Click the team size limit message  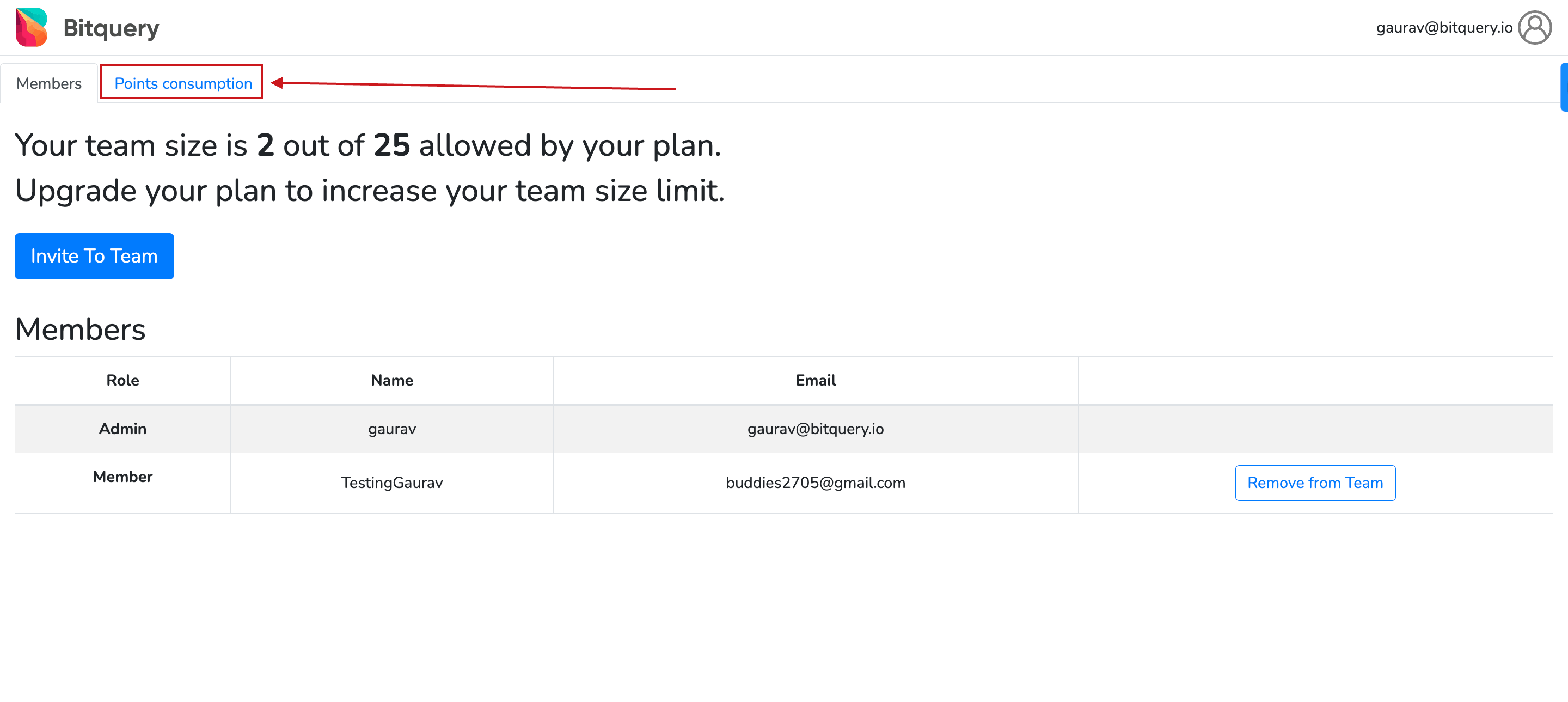pyautogui.click(x=370, y=168)
